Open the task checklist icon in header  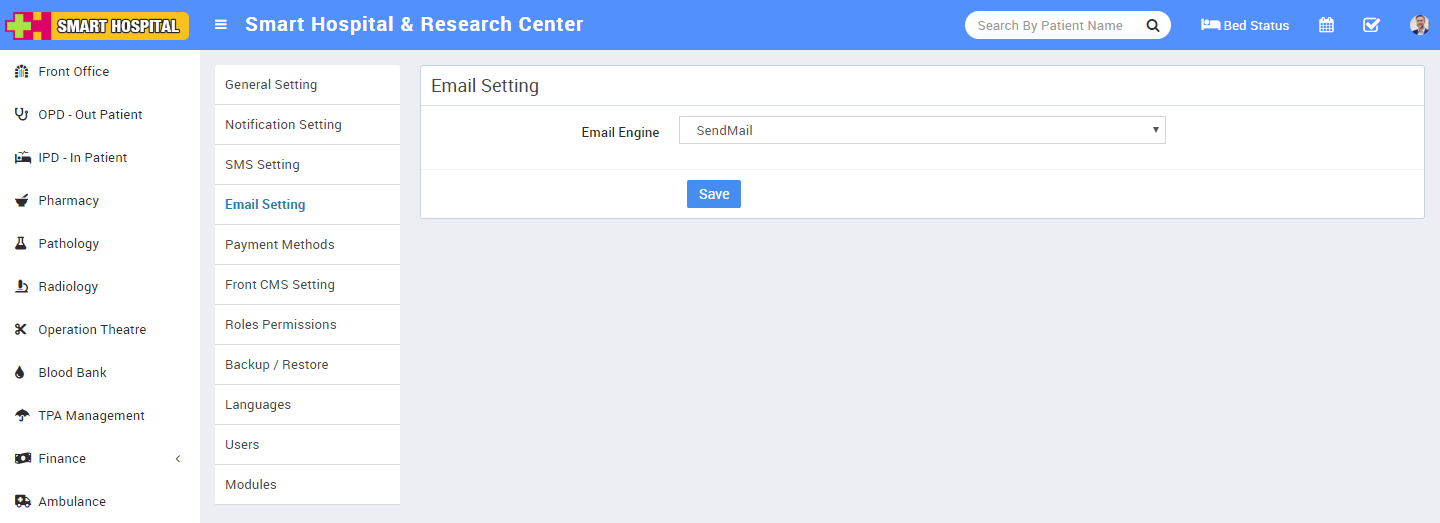(1371, 25)
